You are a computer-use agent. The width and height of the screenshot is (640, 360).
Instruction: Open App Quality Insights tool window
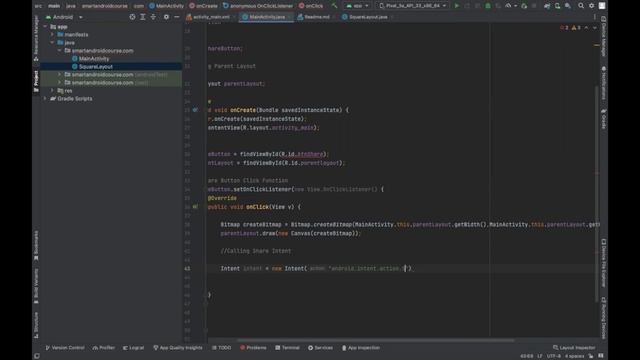pyautogui.click(x=178, y=348)
